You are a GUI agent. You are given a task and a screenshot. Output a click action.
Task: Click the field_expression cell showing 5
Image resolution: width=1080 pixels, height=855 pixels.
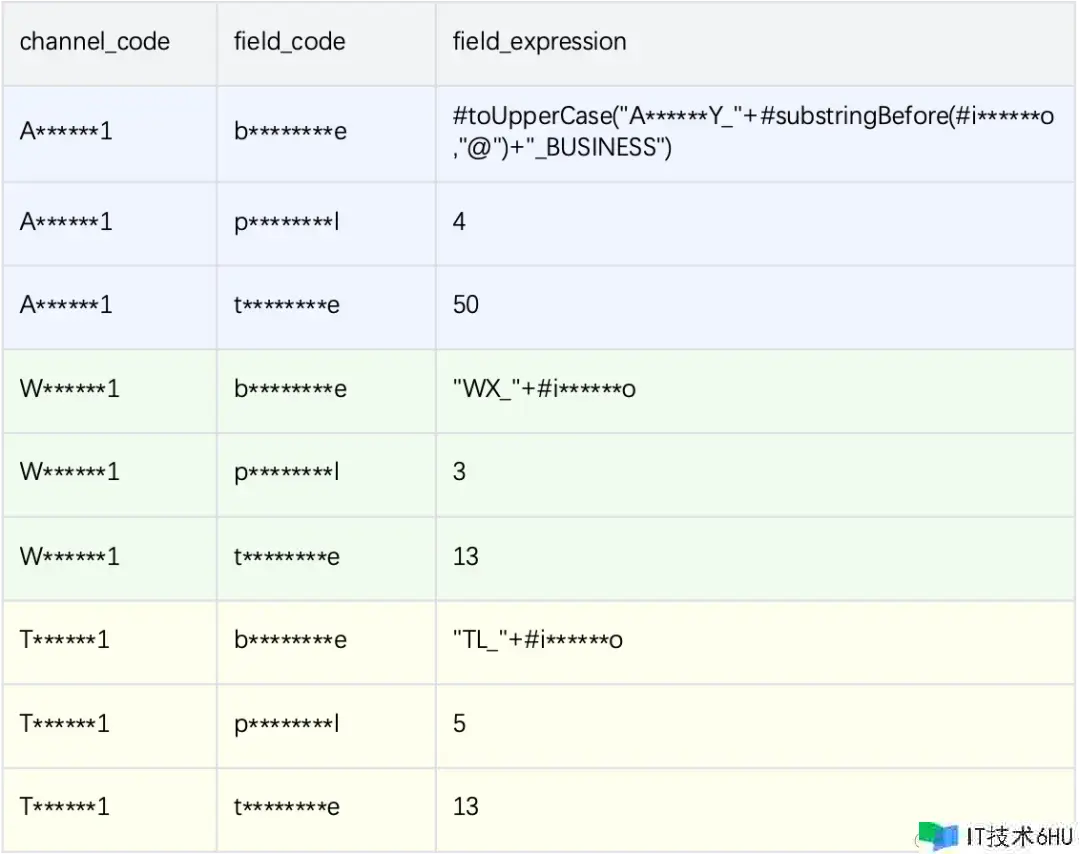click(459, 723)
